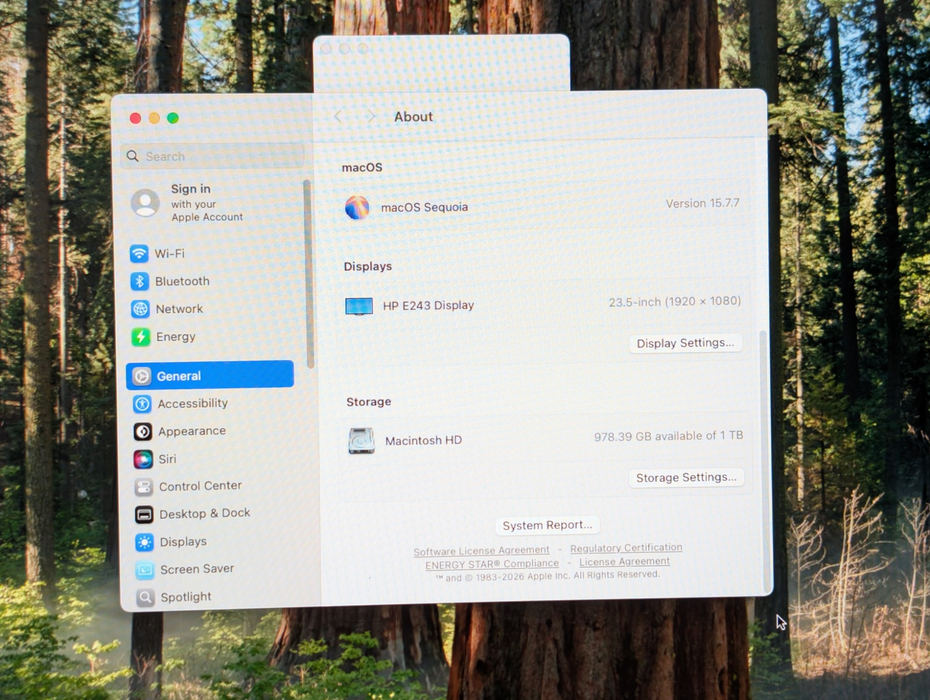Click Sign in with your Apple Account
Image resolution: width=930 pixels, height=700 pixels.
pyautogui.click(x=208, y=202)
